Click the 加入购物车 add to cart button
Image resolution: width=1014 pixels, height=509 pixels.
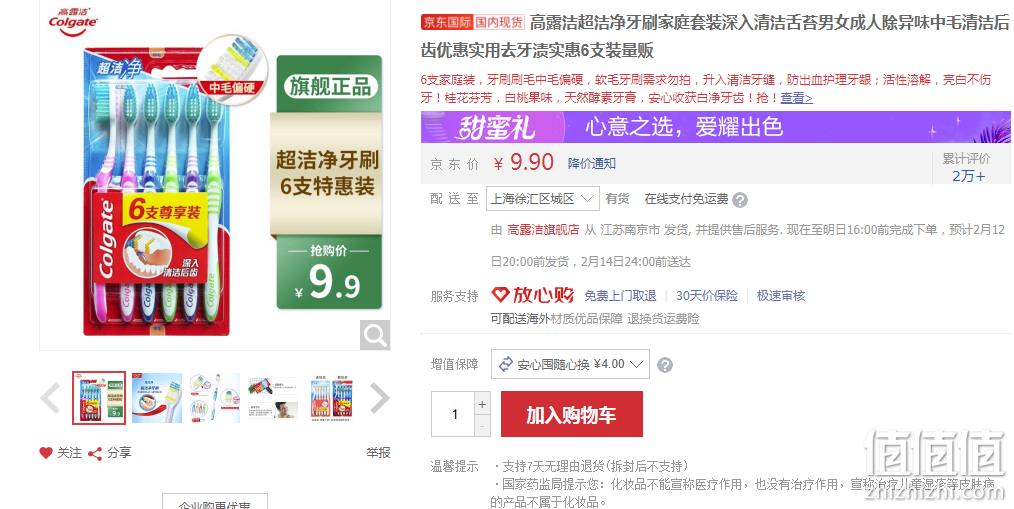coord(572,415)
